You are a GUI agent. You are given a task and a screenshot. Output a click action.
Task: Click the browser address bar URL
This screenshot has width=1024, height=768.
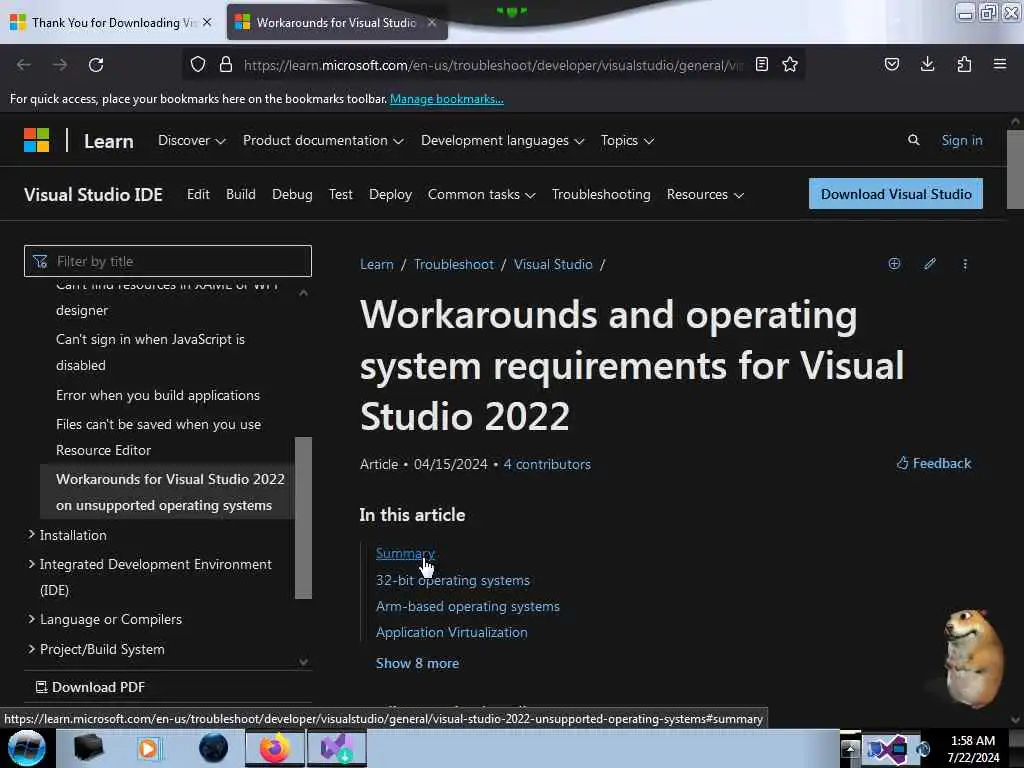click(493, 65)
